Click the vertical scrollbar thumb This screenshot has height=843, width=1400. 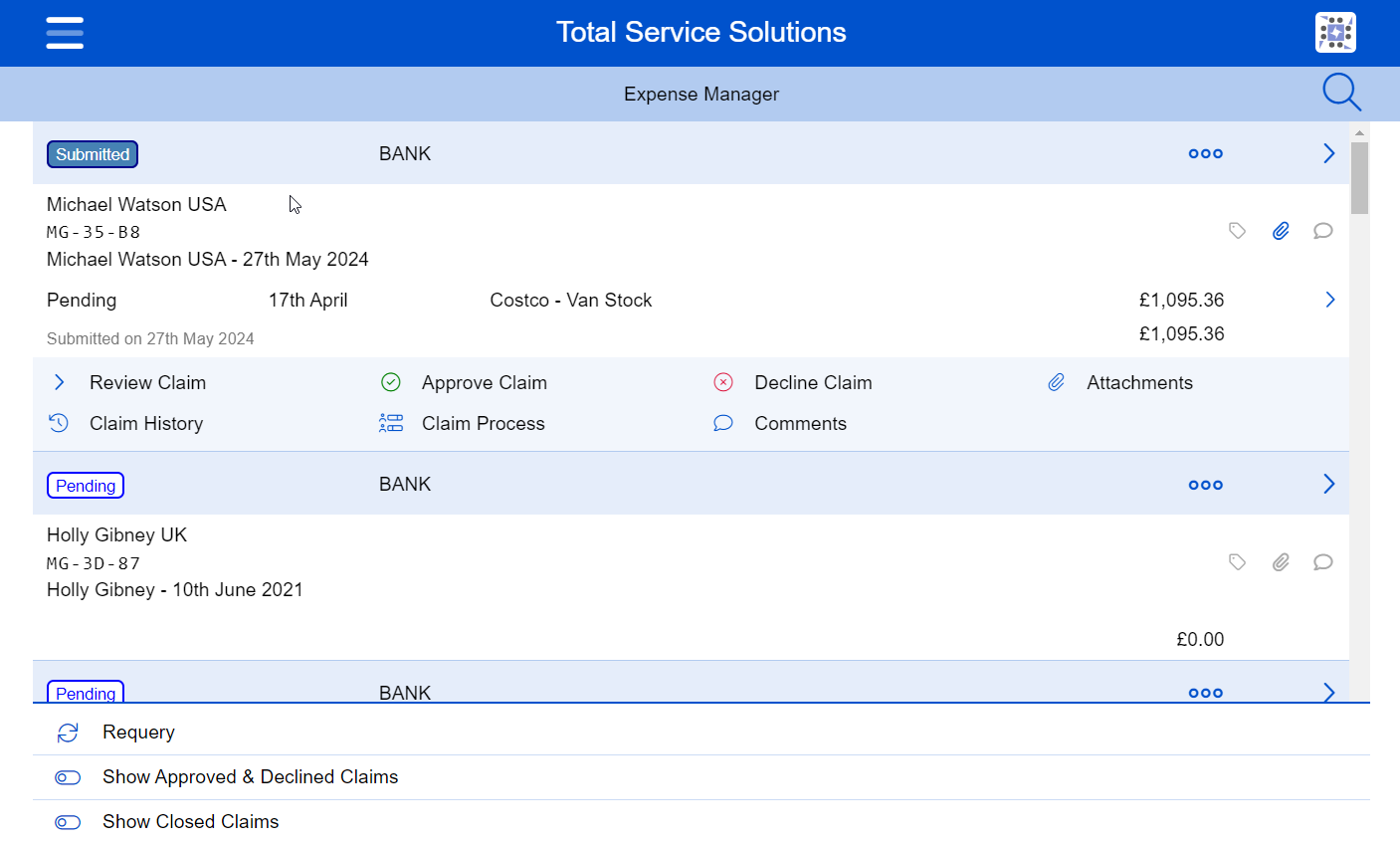click(1359, 177)
